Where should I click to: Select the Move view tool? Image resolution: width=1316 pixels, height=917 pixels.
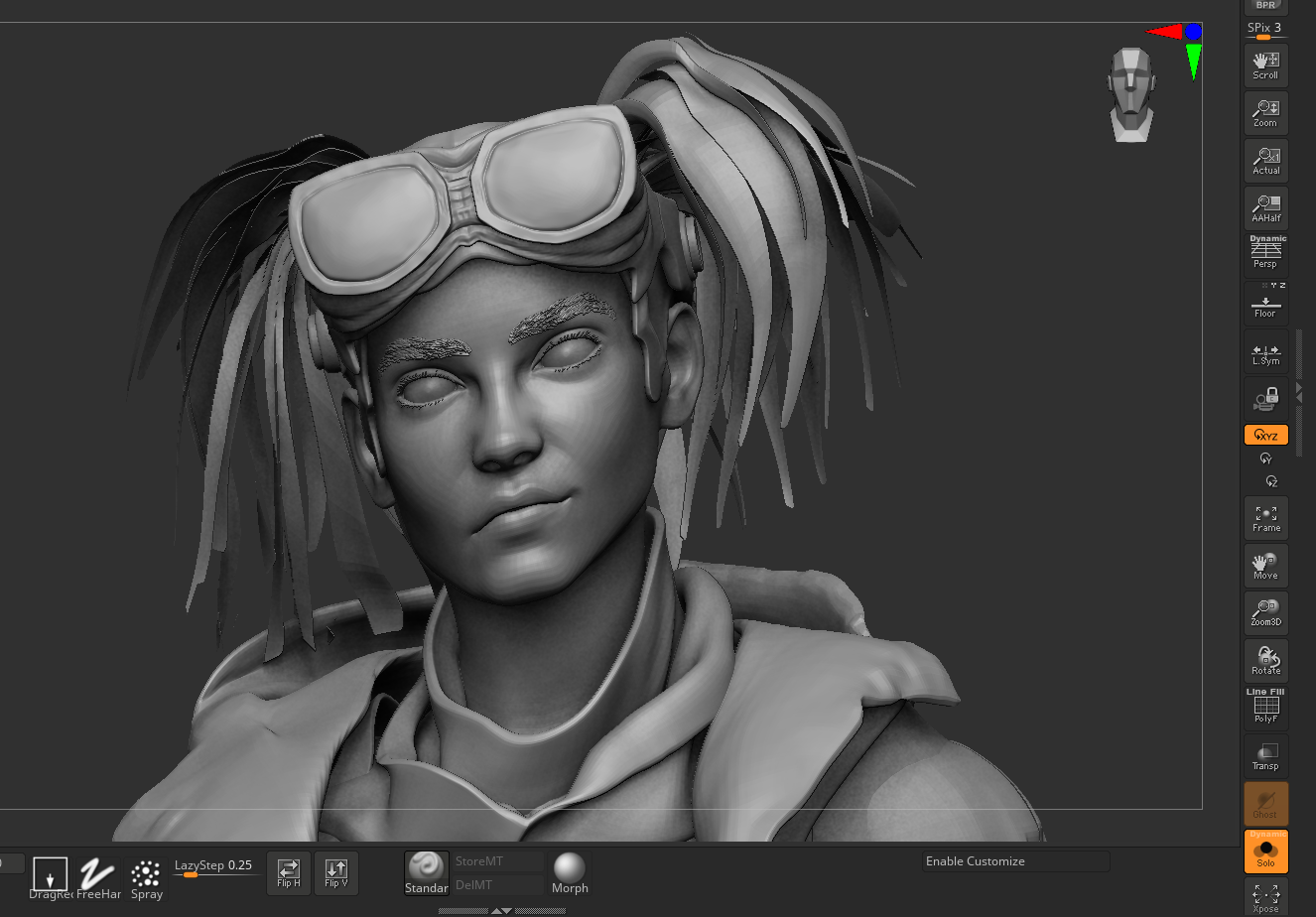[1265, 565]
